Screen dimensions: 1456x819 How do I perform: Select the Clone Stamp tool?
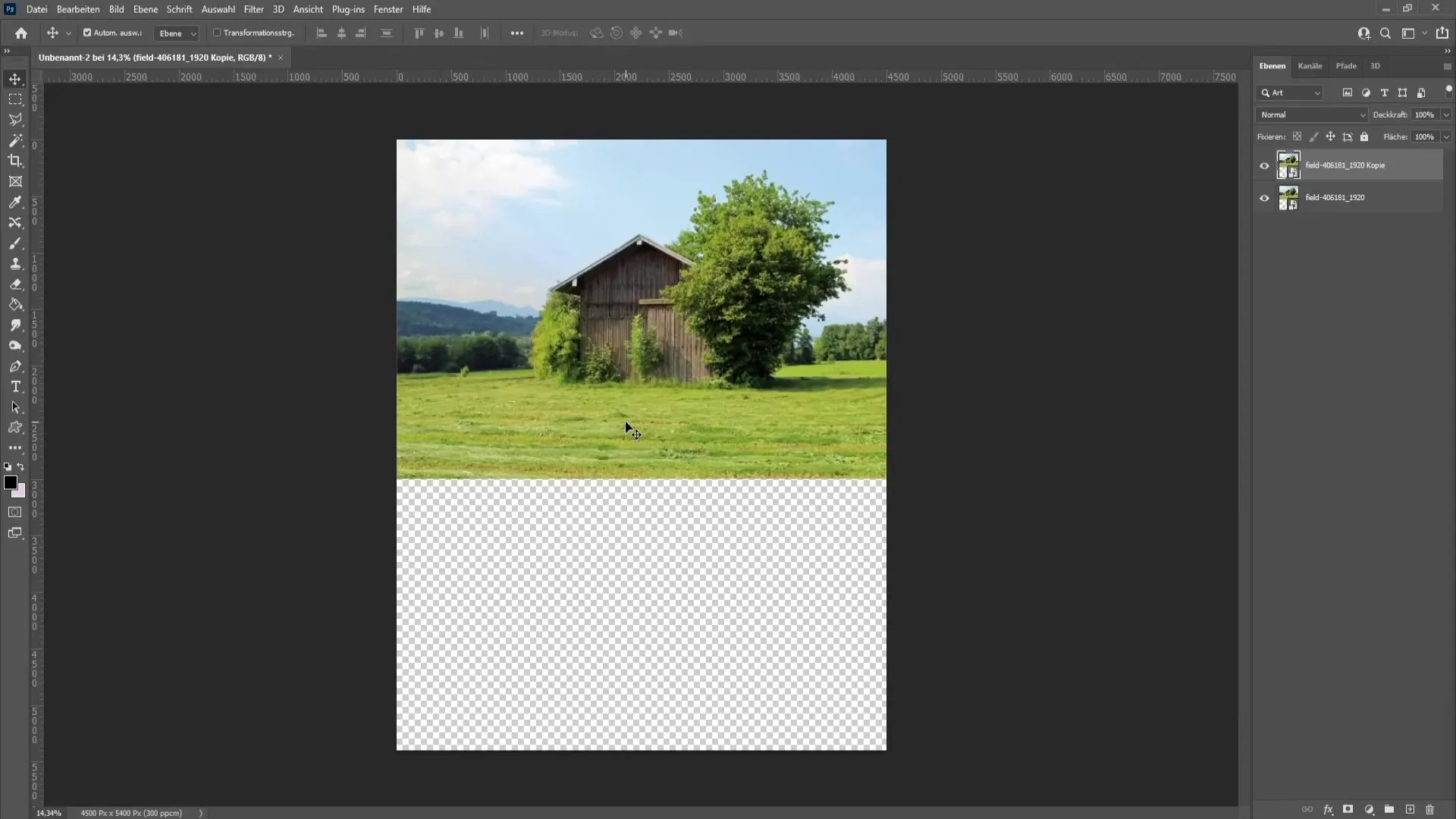15,263
